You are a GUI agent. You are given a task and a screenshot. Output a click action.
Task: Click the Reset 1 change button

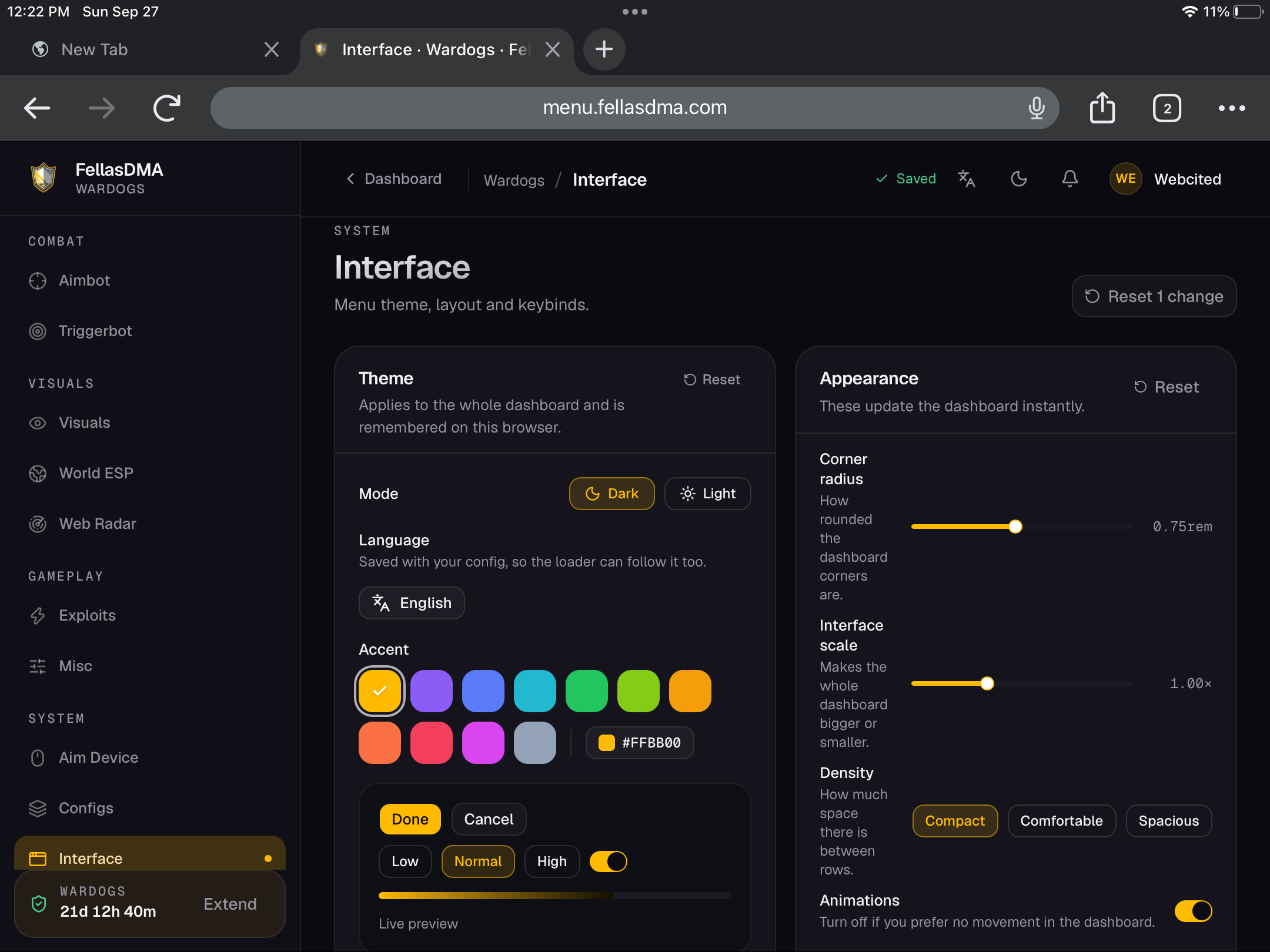(x=1154, y=296)
